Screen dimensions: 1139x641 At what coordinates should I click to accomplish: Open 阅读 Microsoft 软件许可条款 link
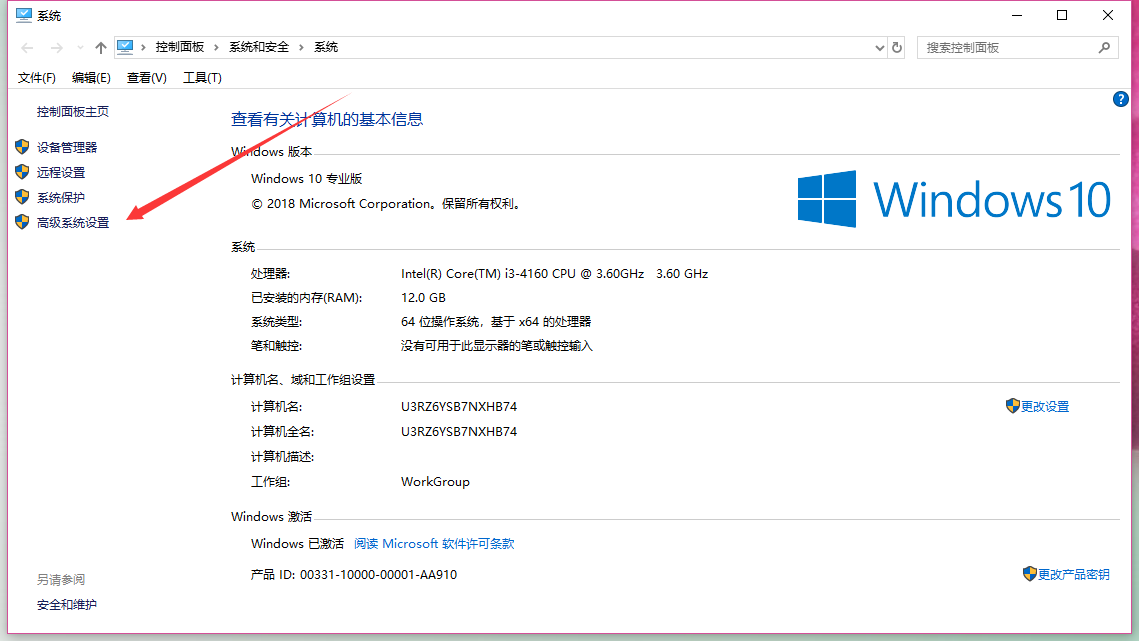(434, 544)
